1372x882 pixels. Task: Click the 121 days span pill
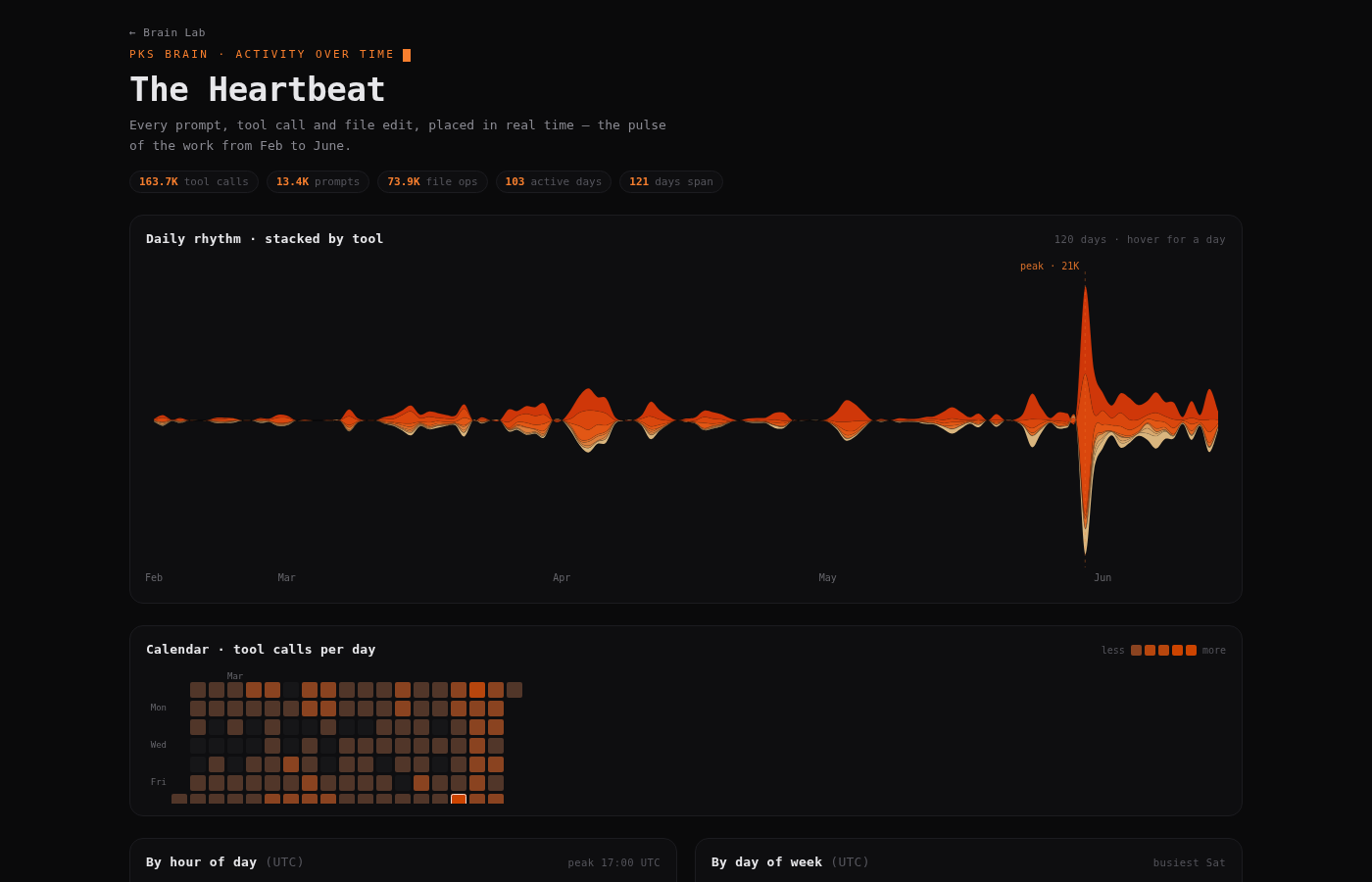click(x=671, y=181)
